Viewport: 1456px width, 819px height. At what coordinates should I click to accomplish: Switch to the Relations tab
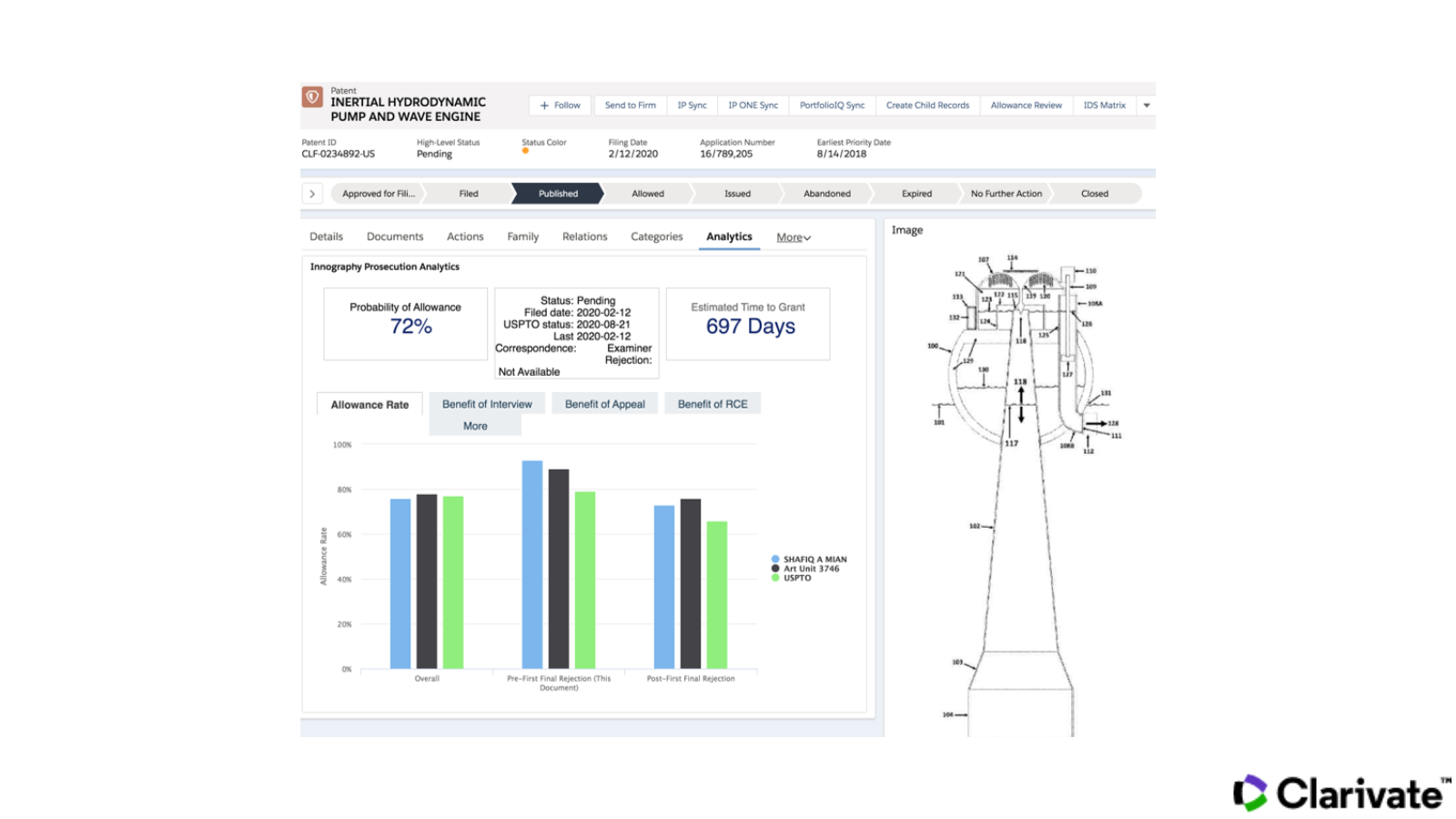point(584,237)
